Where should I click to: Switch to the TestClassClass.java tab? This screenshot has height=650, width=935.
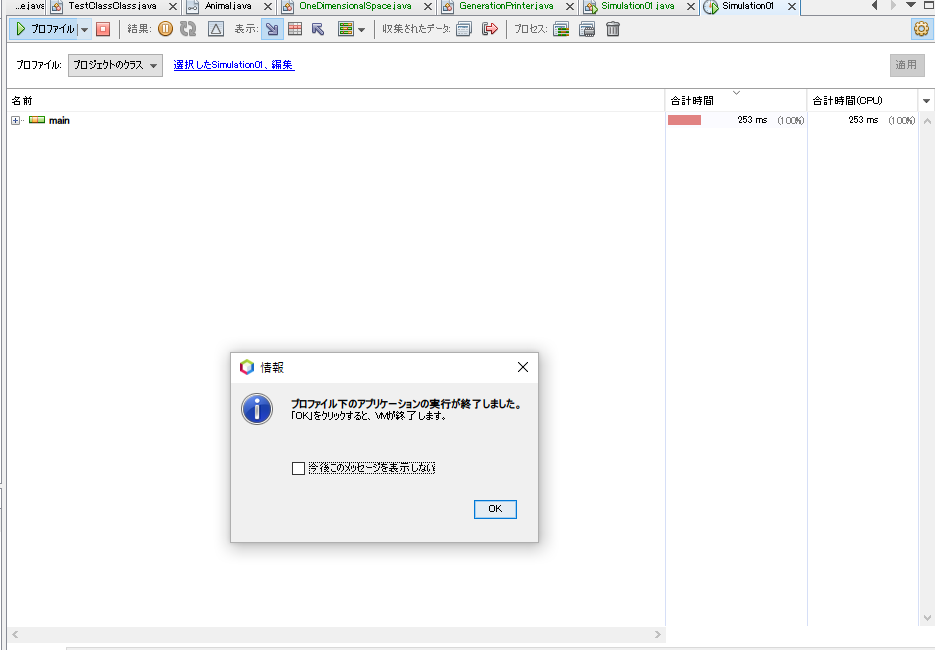coord(113,6)
